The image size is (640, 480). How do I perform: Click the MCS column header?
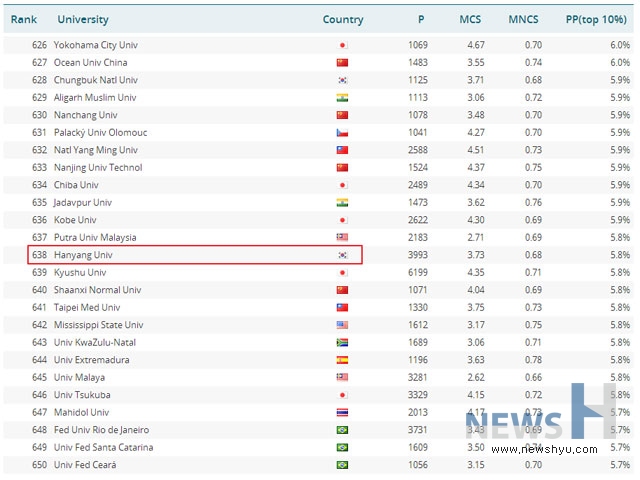pyautogui.click(x=470, y=19)
